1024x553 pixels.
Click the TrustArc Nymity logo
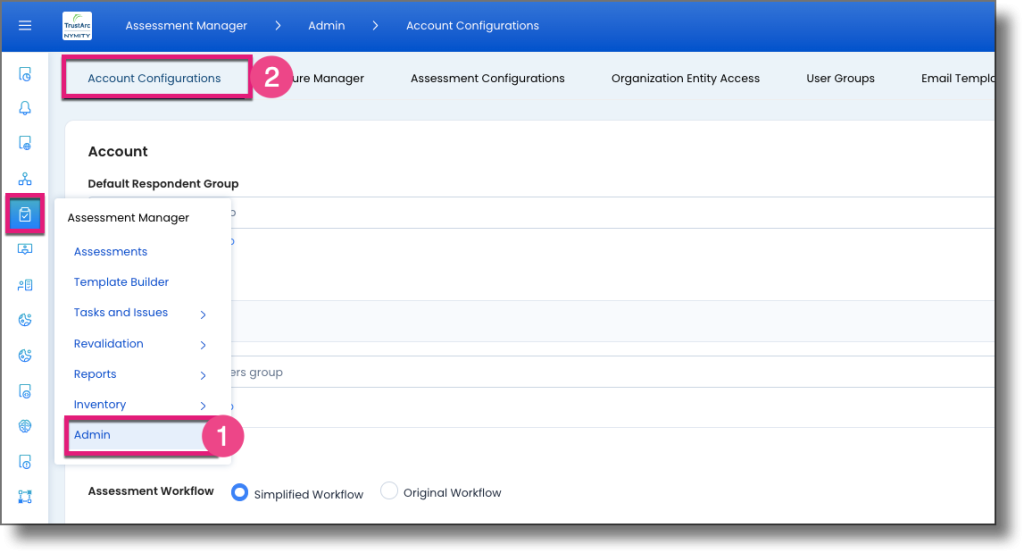[77, 26]
